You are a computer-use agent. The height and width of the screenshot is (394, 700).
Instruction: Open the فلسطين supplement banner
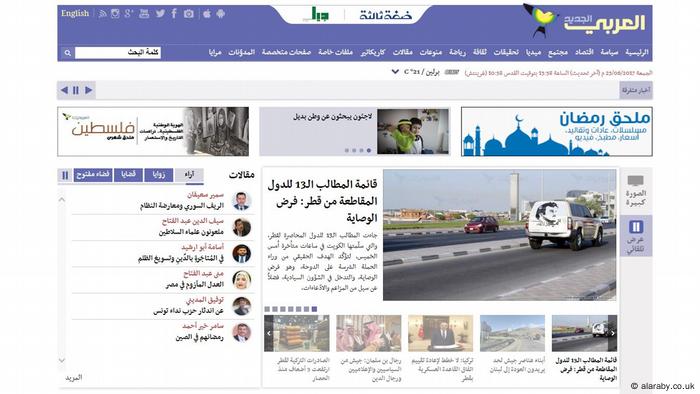tap(153, 132)
